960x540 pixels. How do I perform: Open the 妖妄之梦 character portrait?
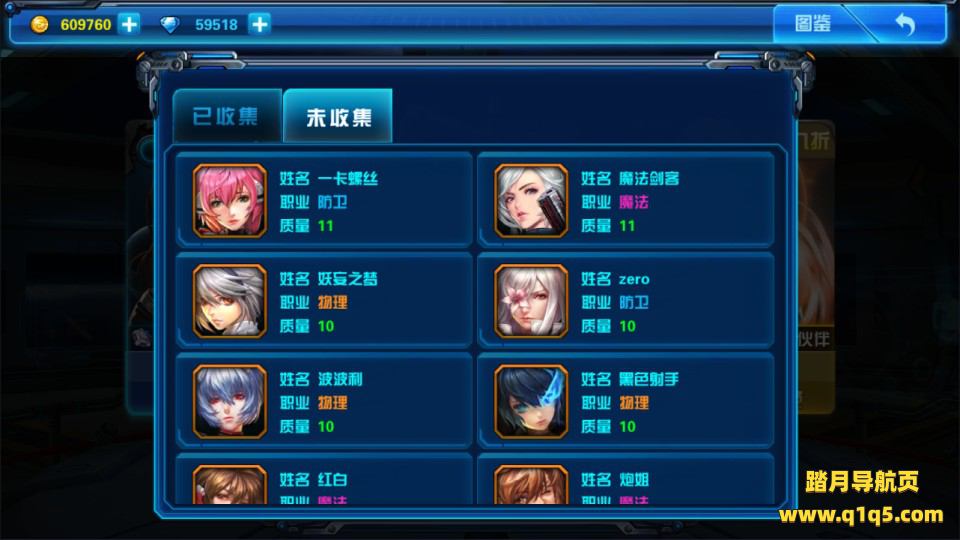[230, 301]
